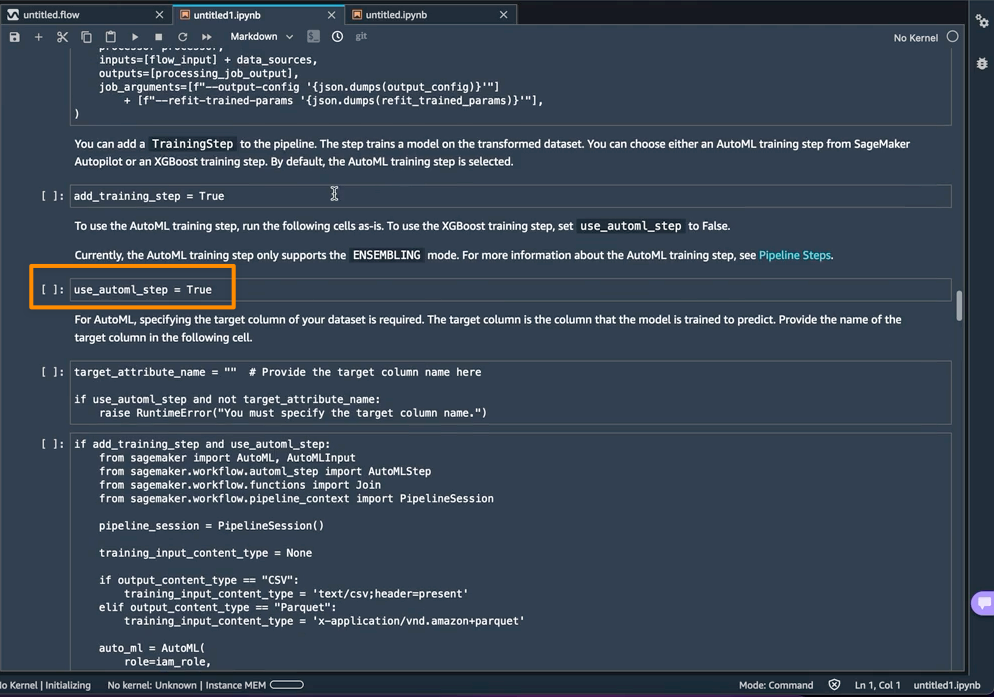This screenshot has height=697, width=994.
Task: Insert a new cell with the plus icon
Action: (x=38, y=37)
